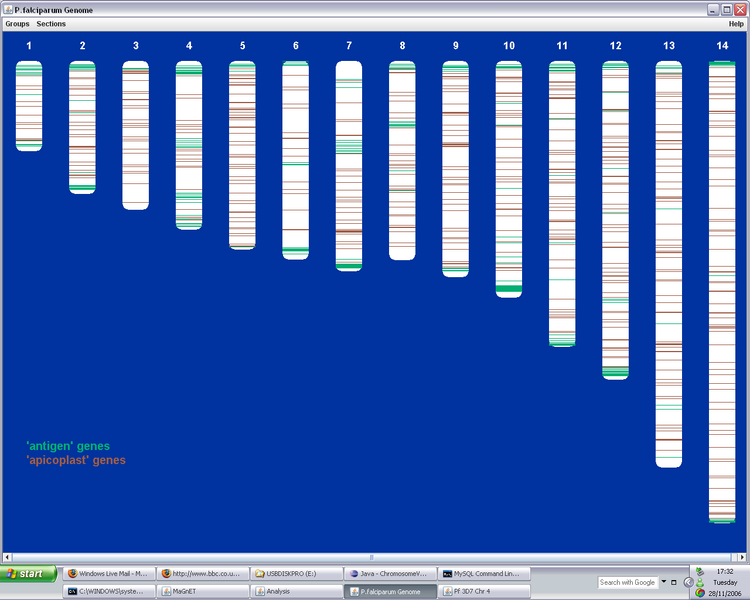
Task: Click the chromosome 14 ideogram
Action: point(722,291)
